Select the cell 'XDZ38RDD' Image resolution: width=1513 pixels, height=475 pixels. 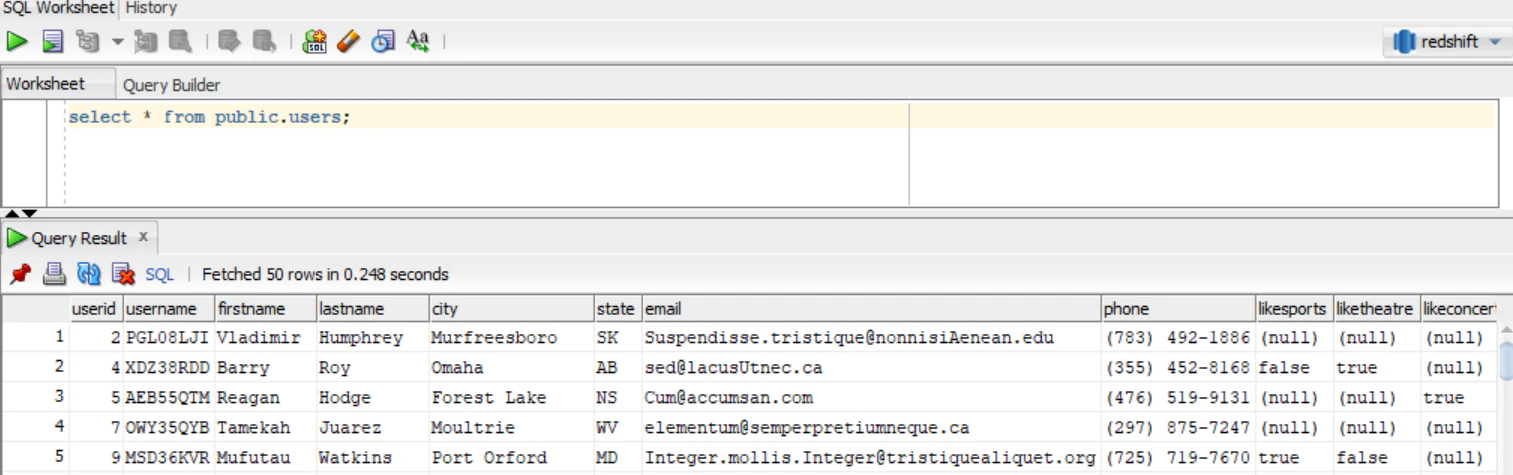(x=168, y=368)
